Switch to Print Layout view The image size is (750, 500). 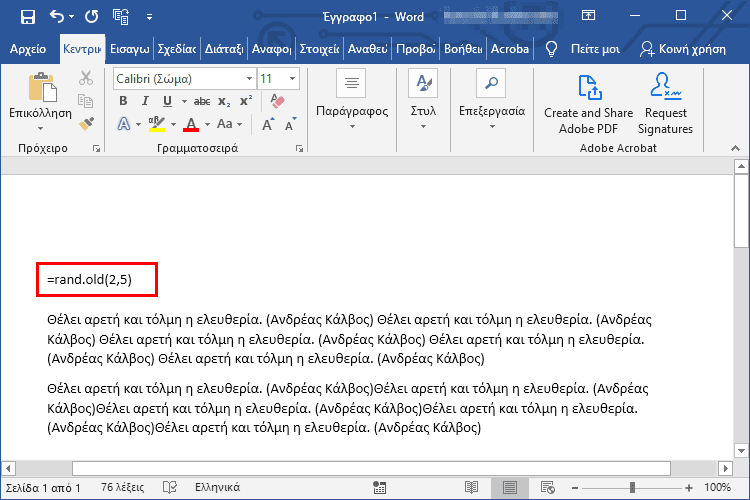pyautogui.click(x=509, y=488)
